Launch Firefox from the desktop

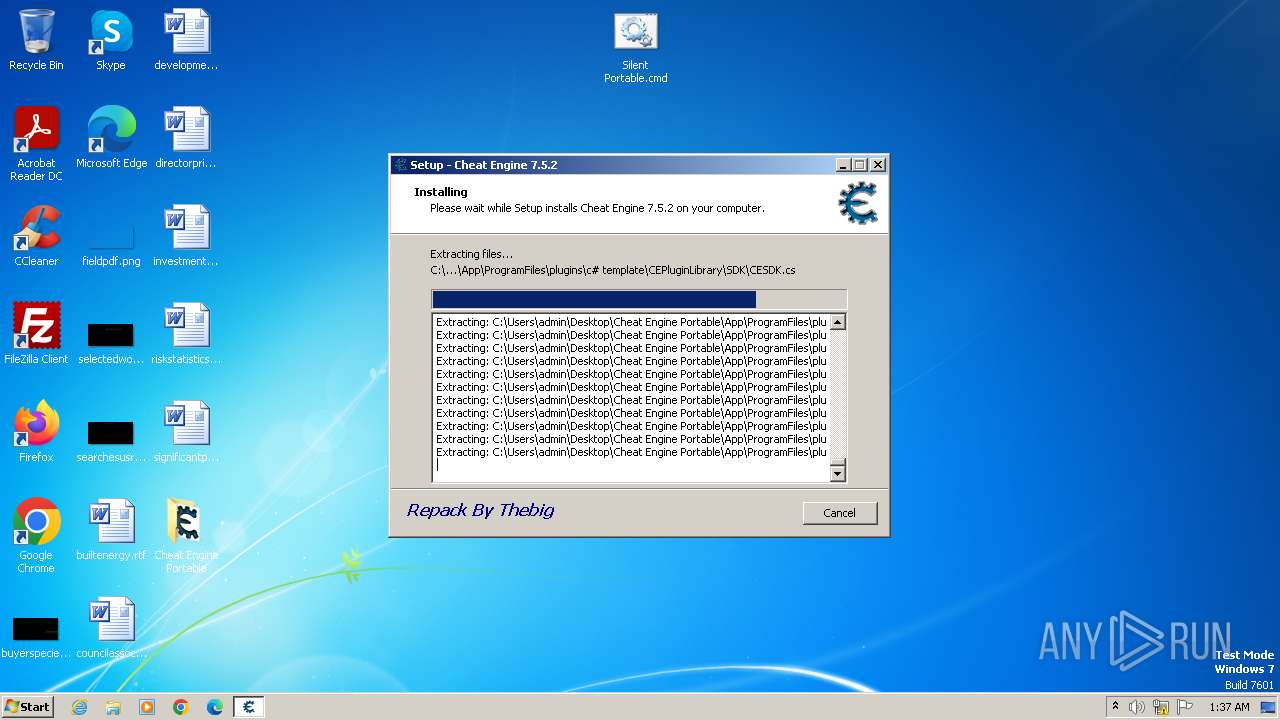pos(36,432)
